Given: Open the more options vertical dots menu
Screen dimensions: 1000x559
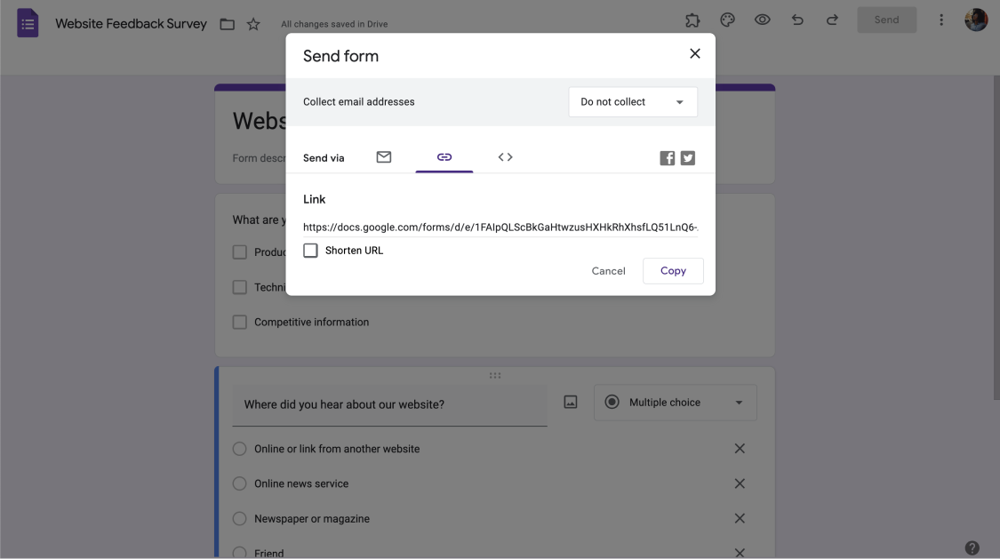Looking at the screenshot, I should (941, 20).
